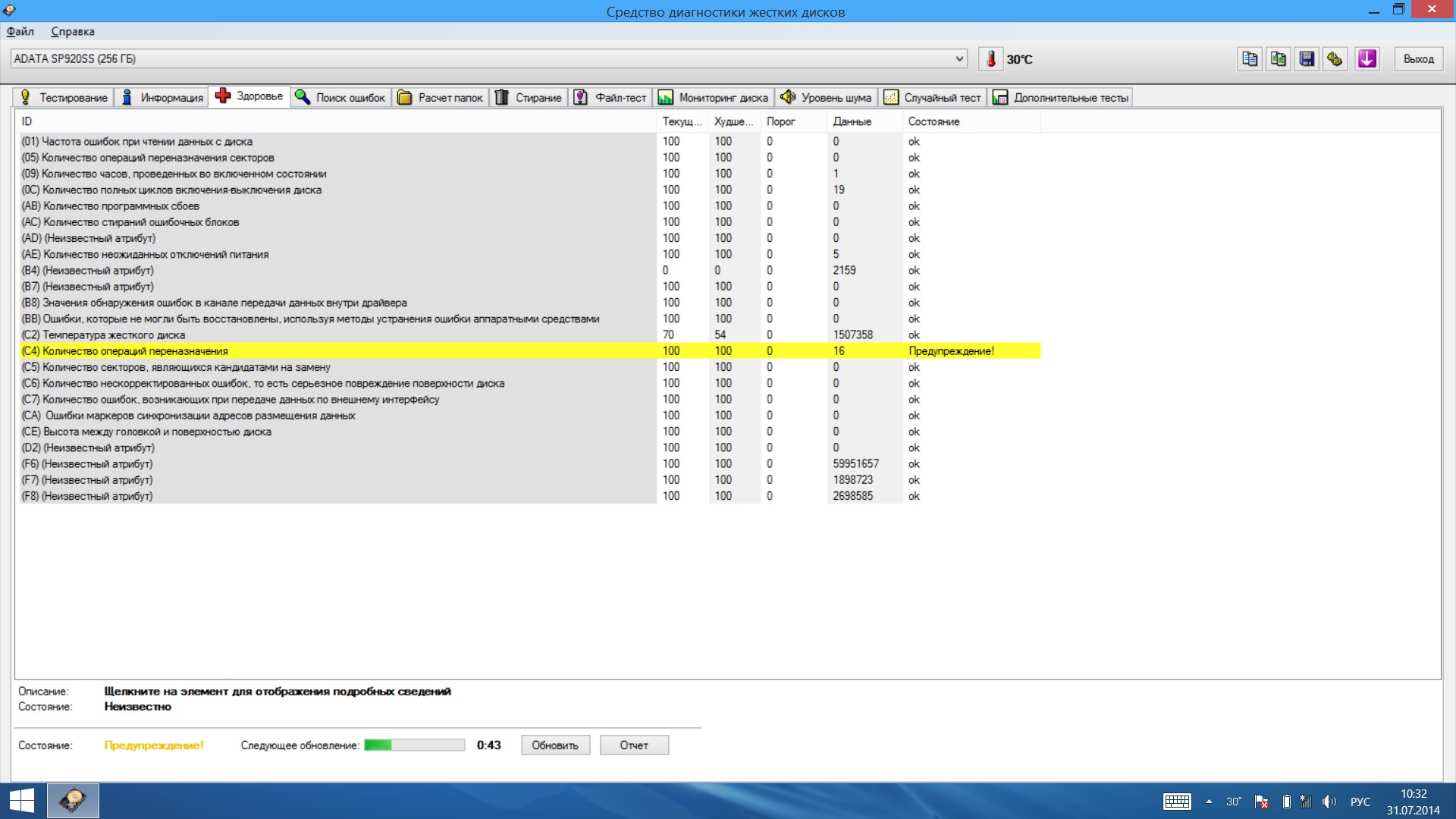The height and width of the screenshot is (819, 1456).
Task: Expand the ADATA SP920SS drive dropdown
Action: [959, 59]
